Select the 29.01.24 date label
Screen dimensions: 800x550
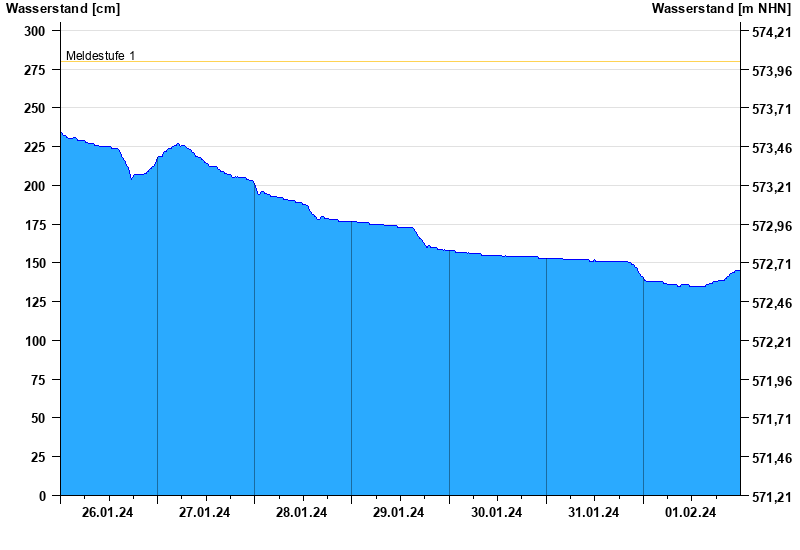[398, 512]
